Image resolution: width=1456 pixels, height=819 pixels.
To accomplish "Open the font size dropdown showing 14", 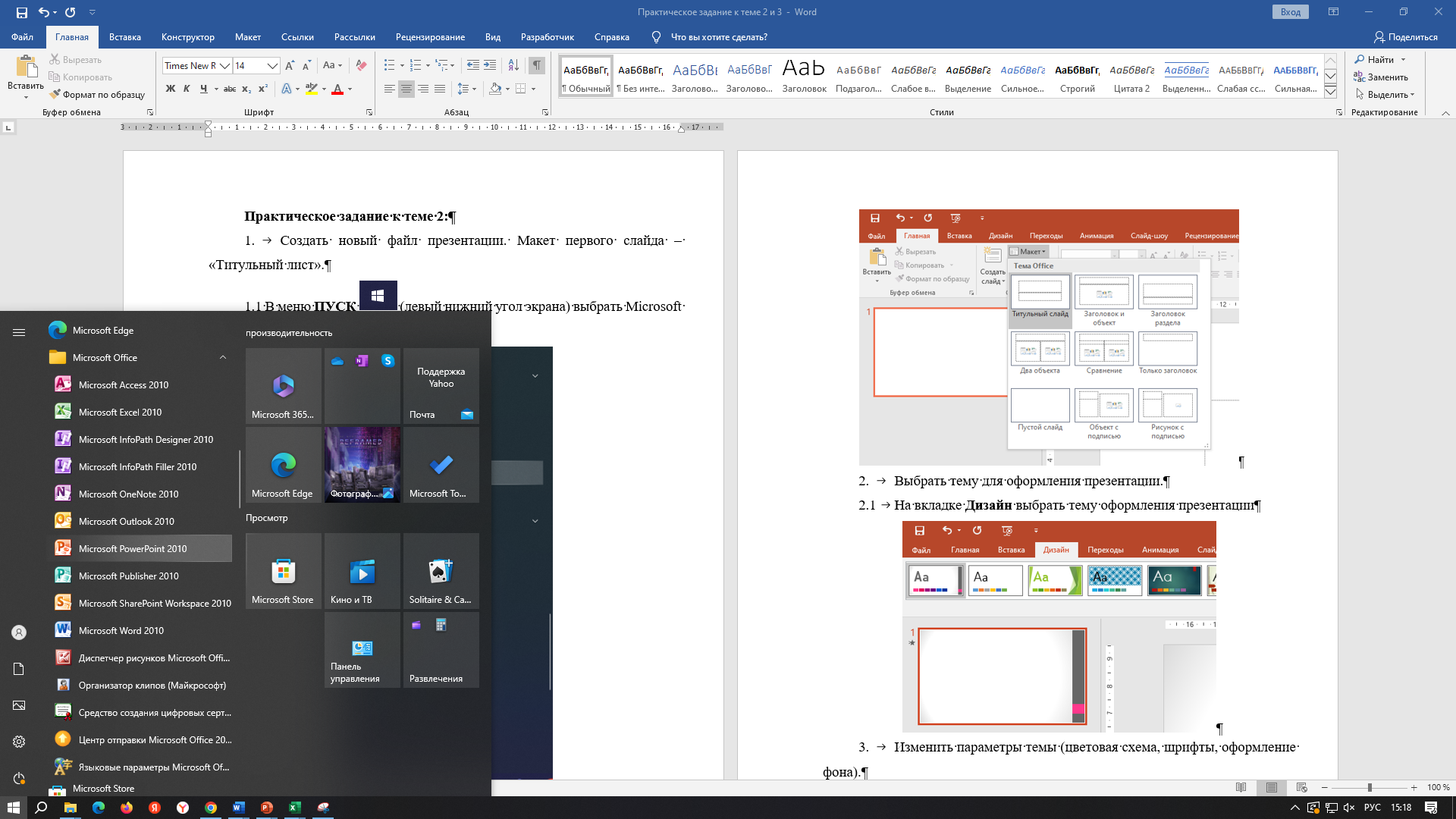I will 272,66.
